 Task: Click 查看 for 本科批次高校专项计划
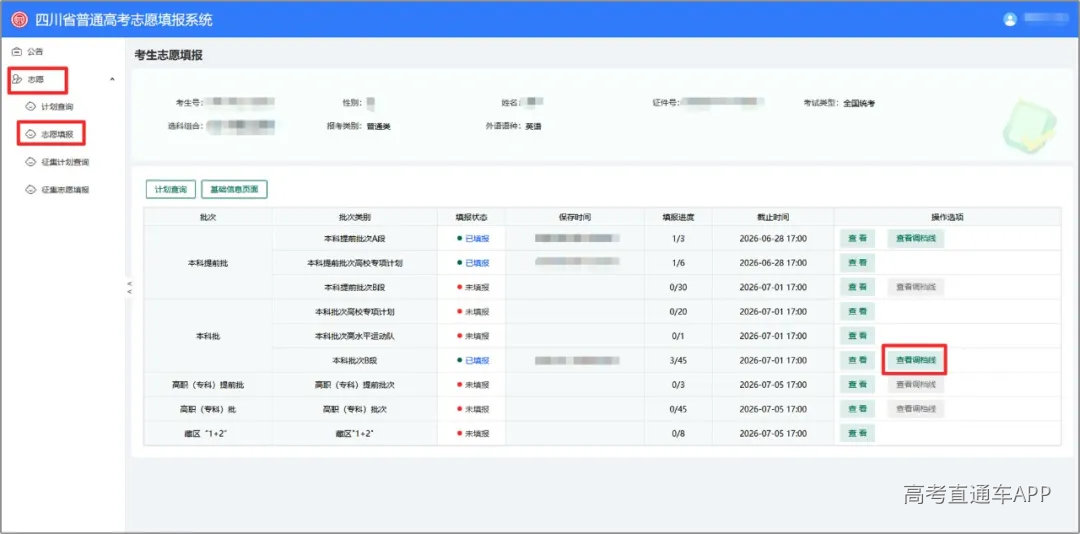click(858, 311)
